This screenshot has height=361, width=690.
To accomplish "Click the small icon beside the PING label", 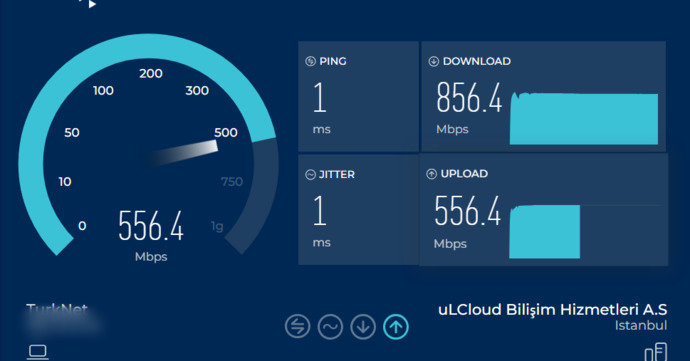I will 310,61.
